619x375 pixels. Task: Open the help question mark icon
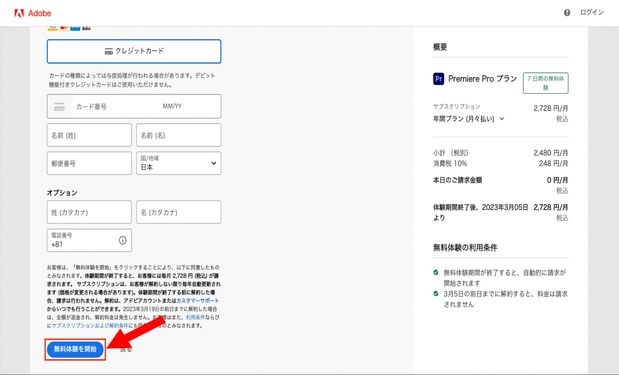tap(567, 13)
